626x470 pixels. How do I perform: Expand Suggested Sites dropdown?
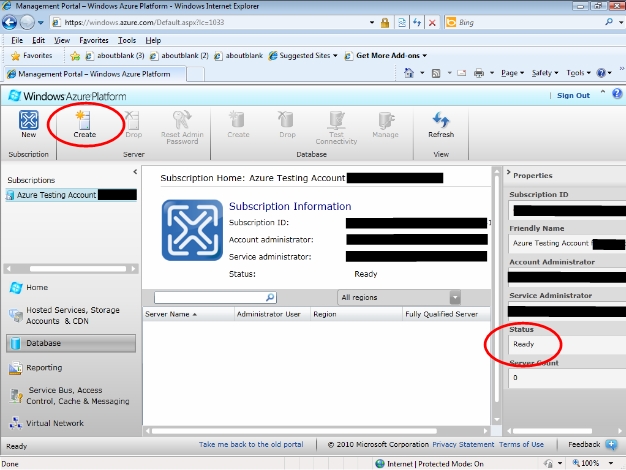point(335,56)
